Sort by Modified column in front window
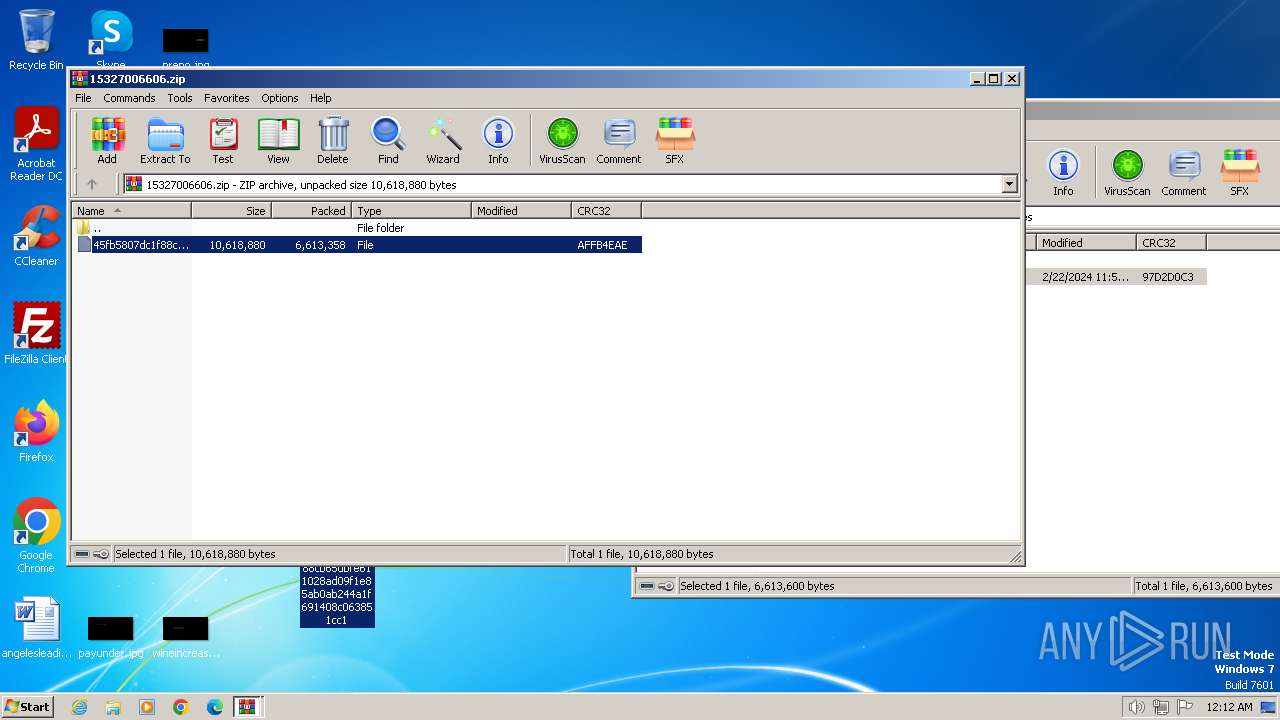 521,211
